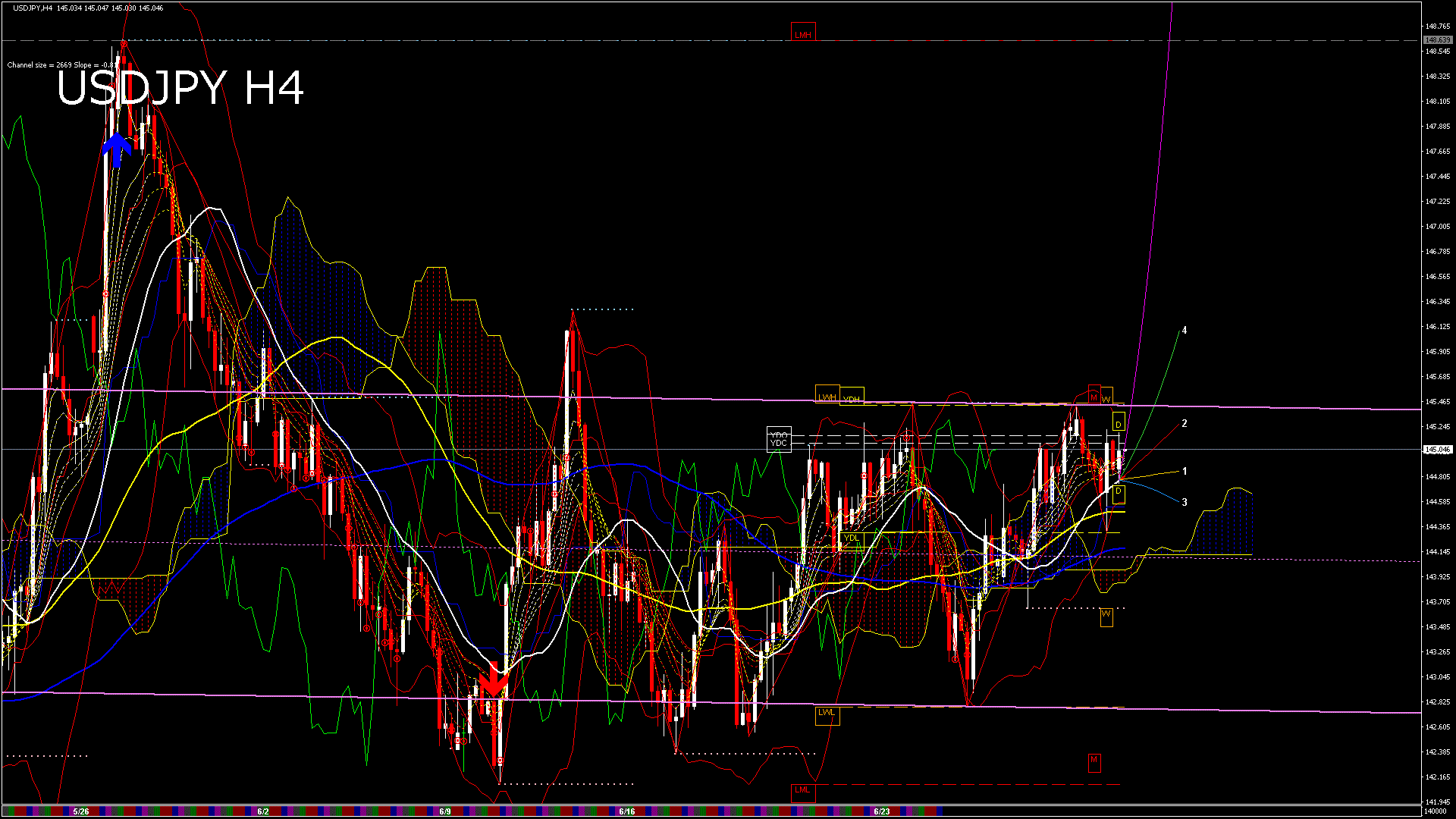Click 145.245 on the price scale
Viewport: 1456px width, 819px height.
1438,427
